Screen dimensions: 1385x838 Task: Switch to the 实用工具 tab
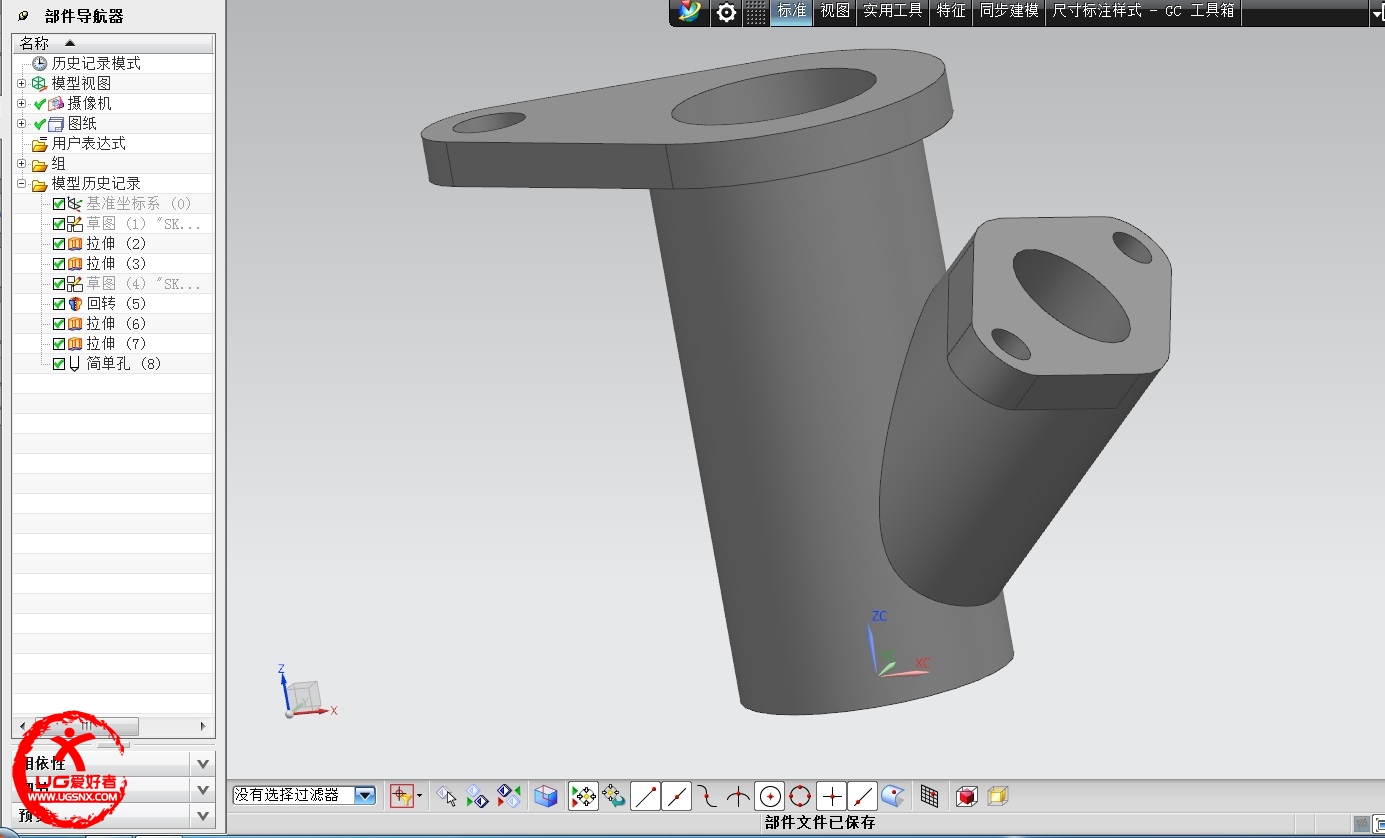pyautogui.click(x=893, y=11)
